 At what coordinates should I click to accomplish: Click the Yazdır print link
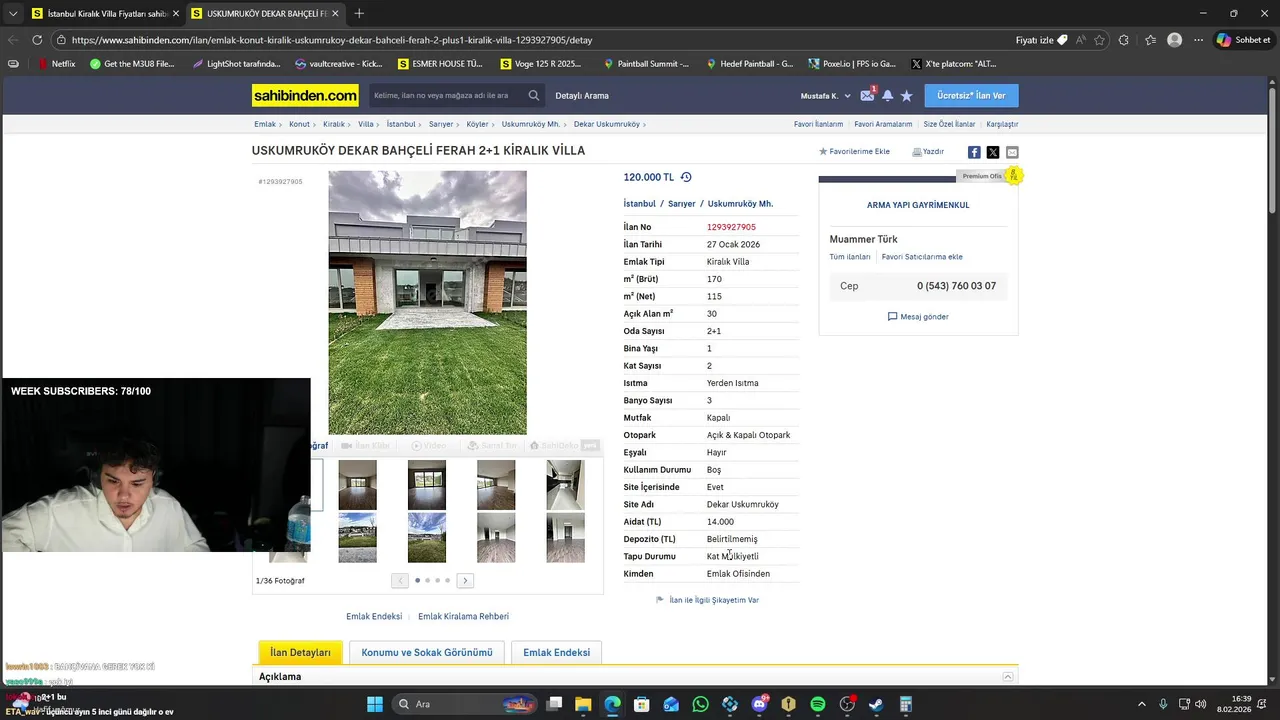point(928,152)
